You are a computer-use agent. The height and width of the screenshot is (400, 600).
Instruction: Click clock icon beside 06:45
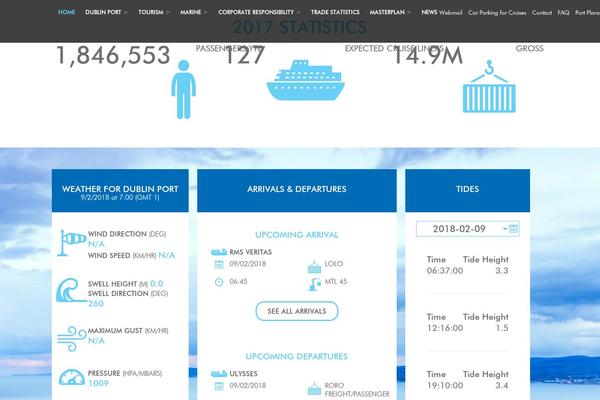coord(219,282)
